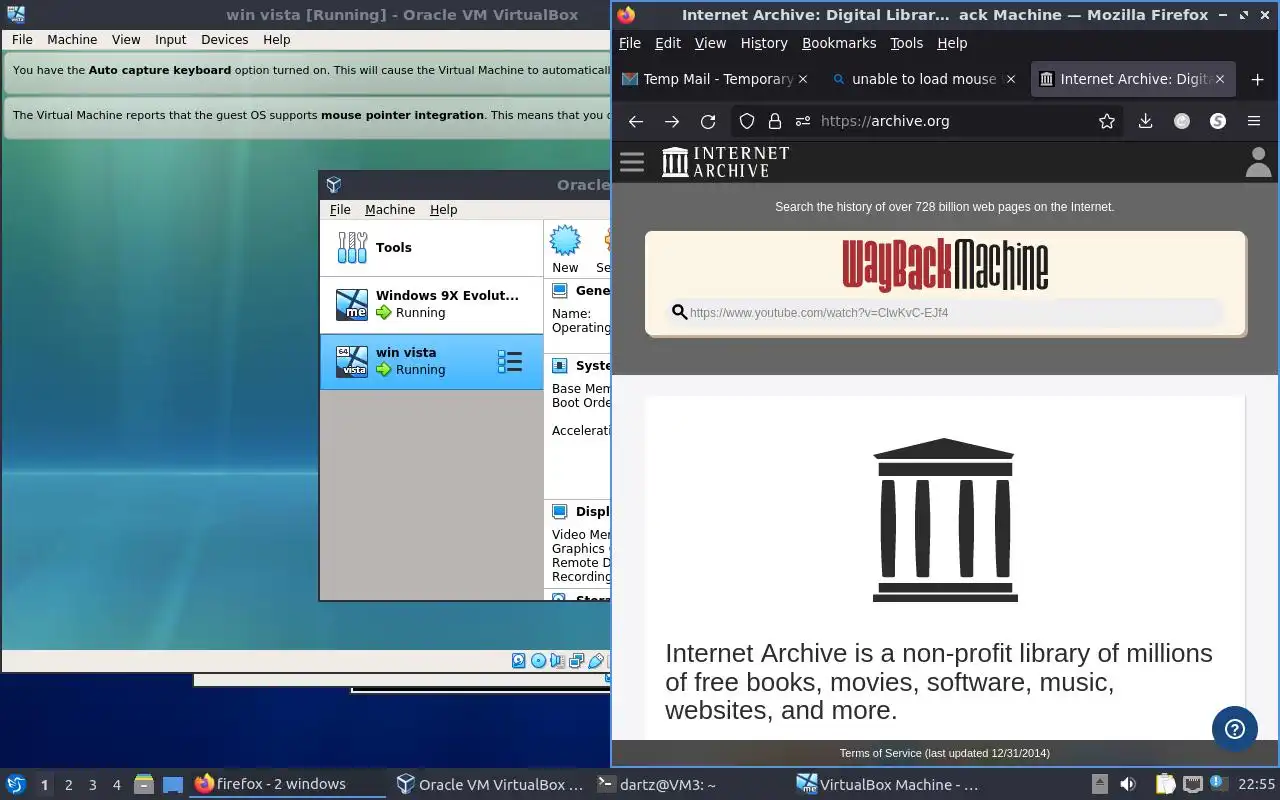Screen dimensions: 1280x800
Task: Open Tools menu in Firefox
Action: point(907,43)
